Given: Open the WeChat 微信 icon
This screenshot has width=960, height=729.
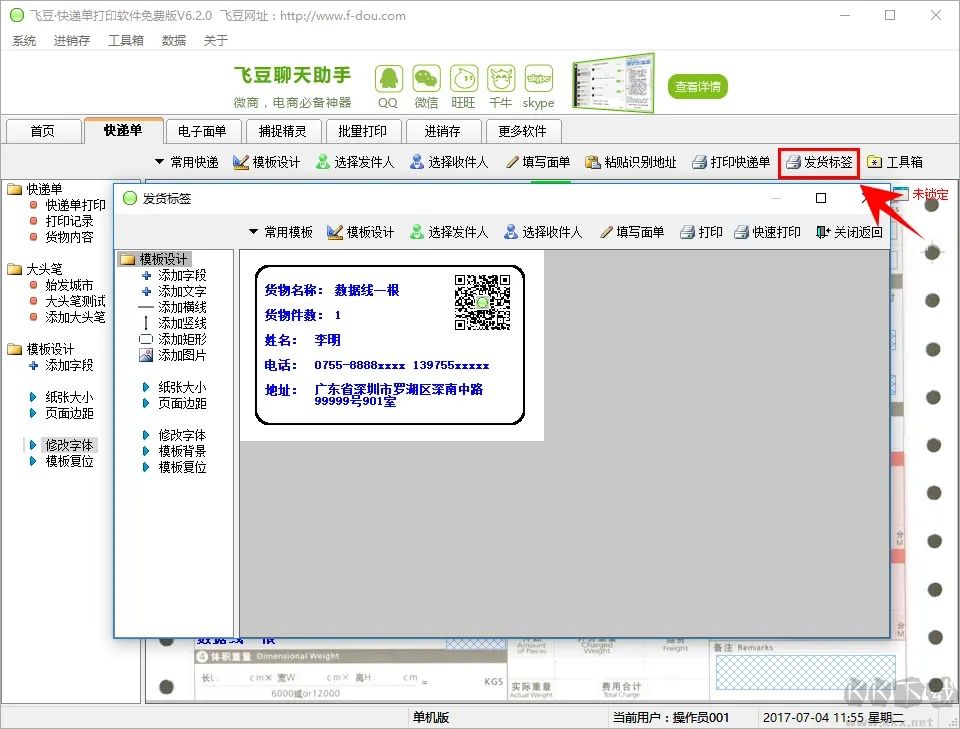Looking at the screenshot, I should [x=425, y=79].
